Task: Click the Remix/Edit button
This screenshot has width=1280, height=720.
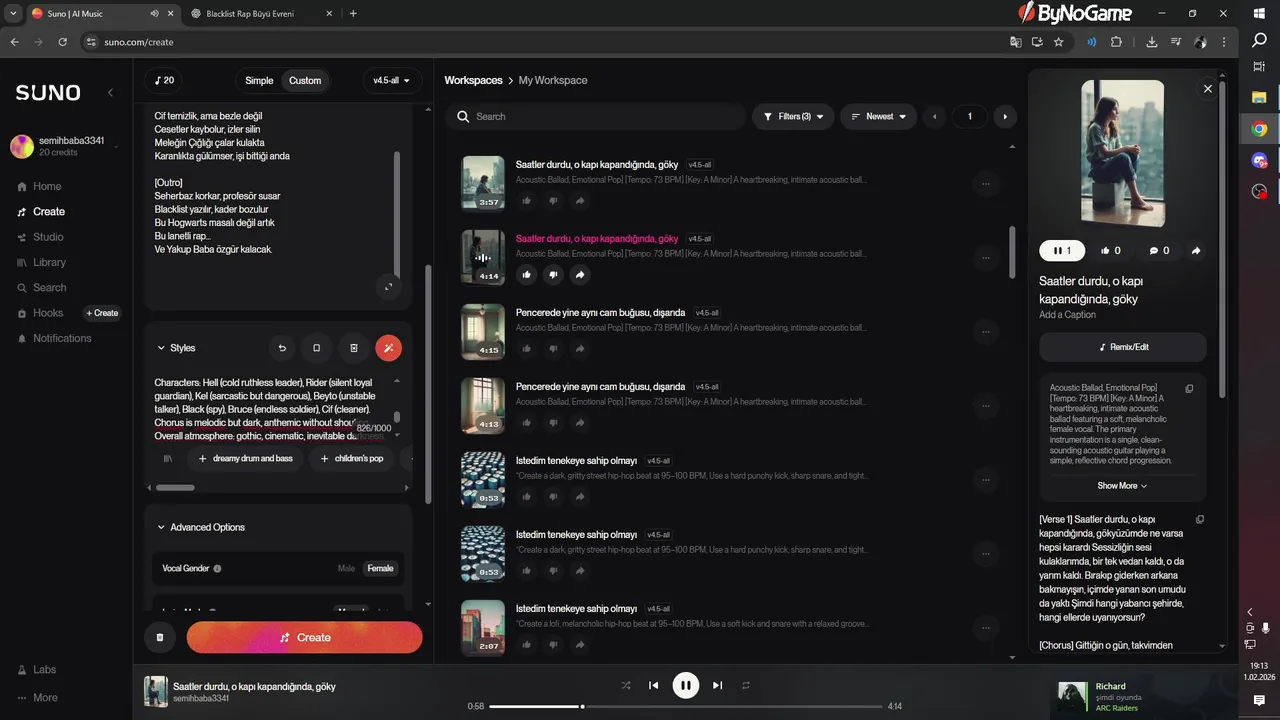Action: pyautogui.click(x=1123, y=347)
